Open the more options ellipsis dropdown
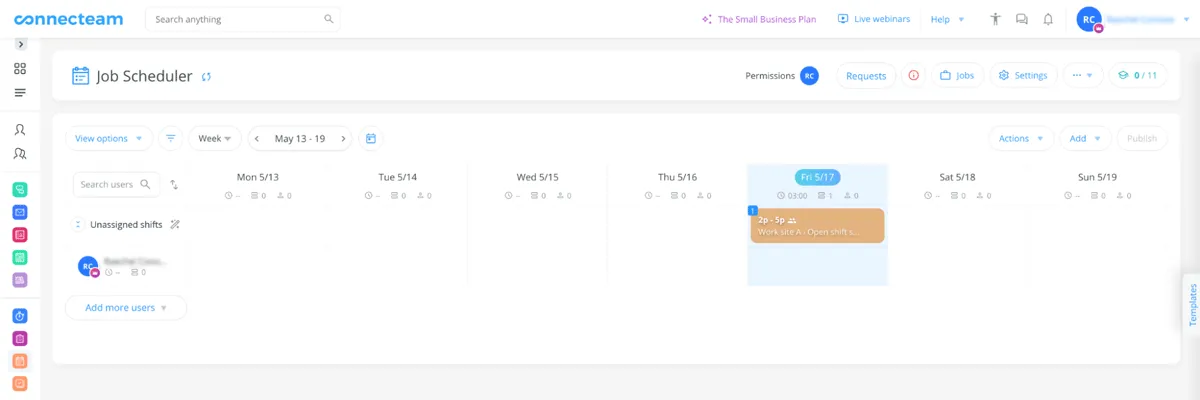Screen dimensions: 1200x400 pyautogui.click(x=1083, y=76)
